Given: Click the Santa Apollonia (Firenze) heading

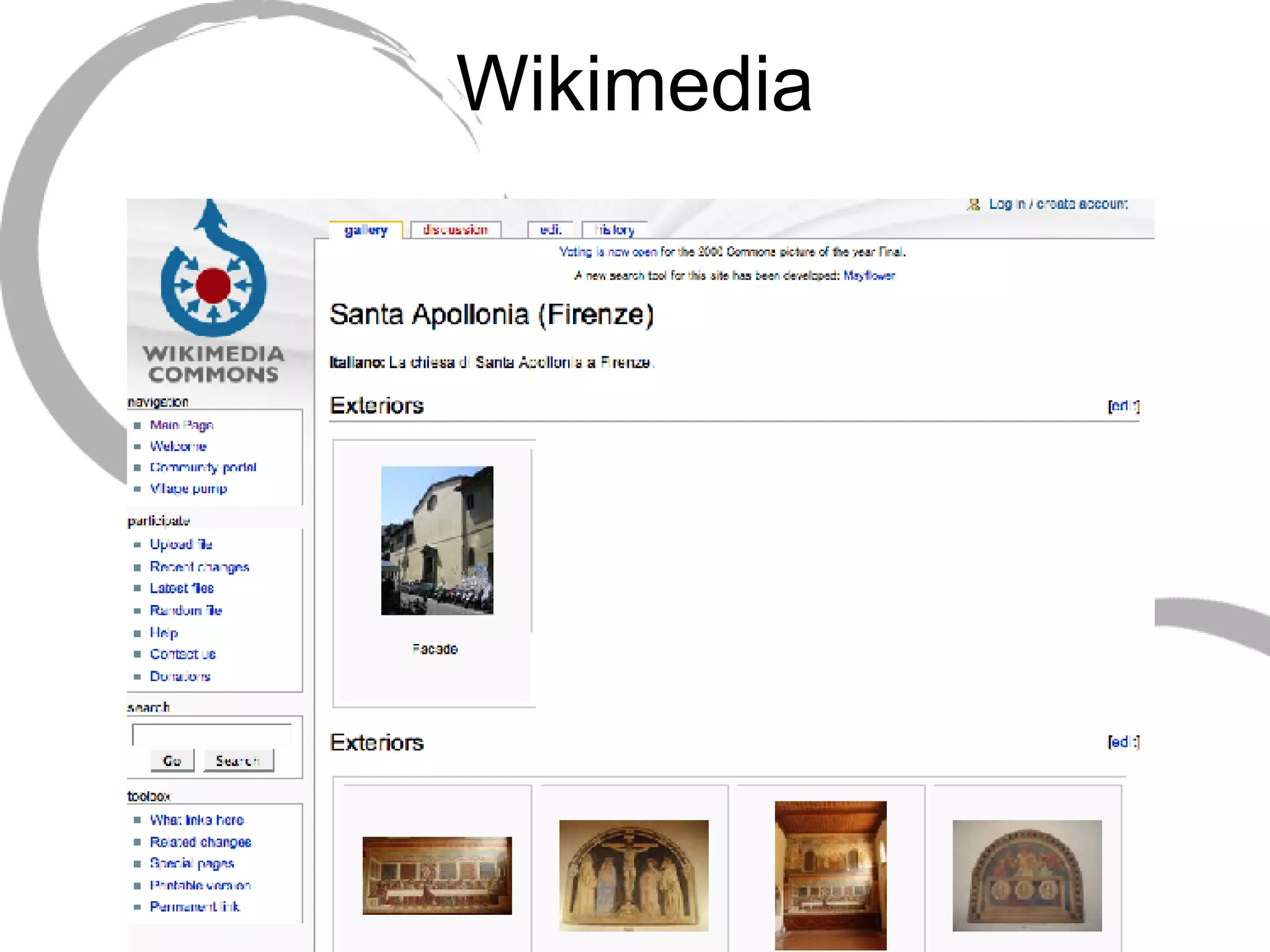Looking at the screenshot, I should tap(491, 314).
